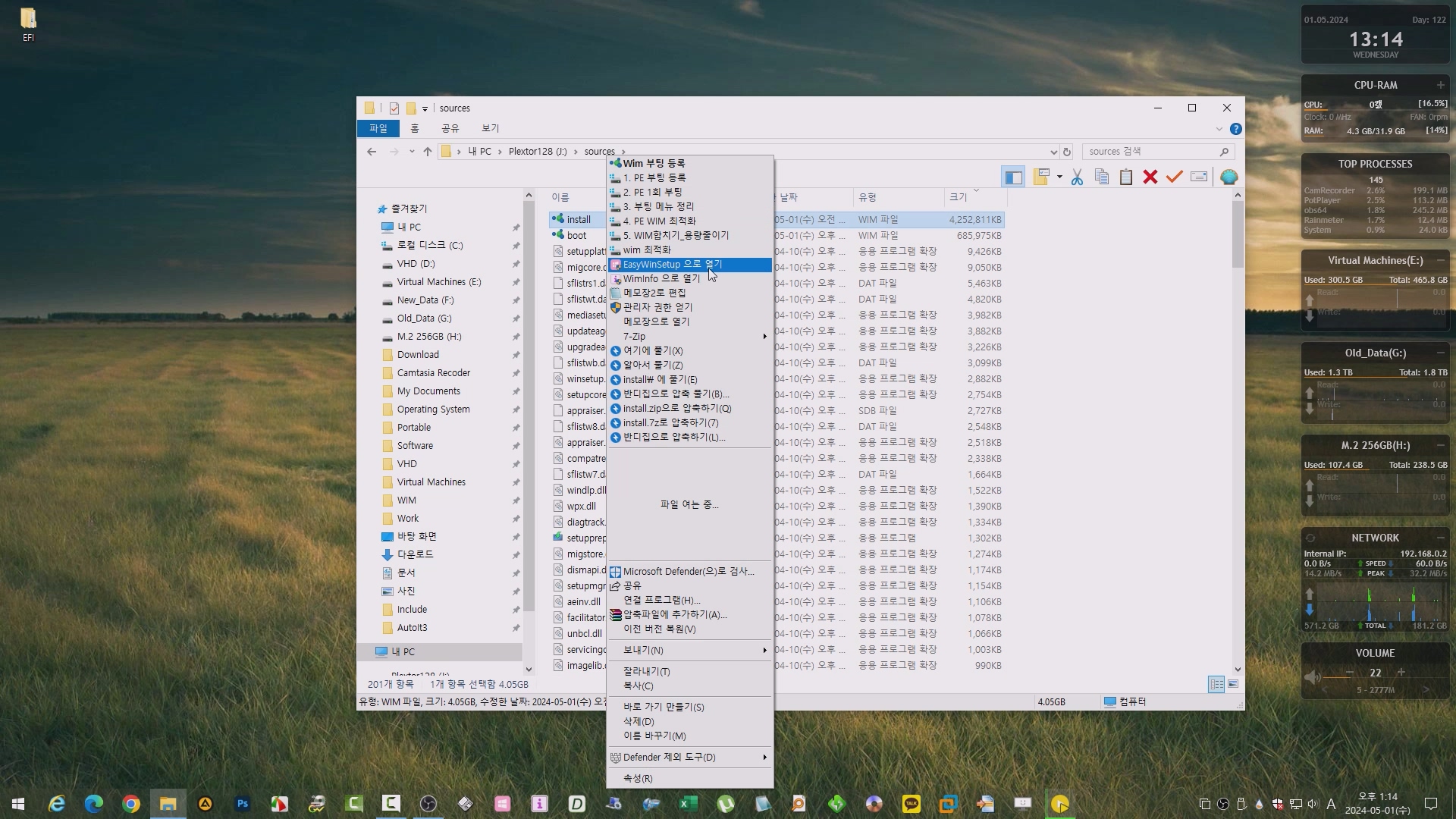Select 'WimInfo 으로 열기' context menu entry
1456x819 pixels.
[661, 278]
